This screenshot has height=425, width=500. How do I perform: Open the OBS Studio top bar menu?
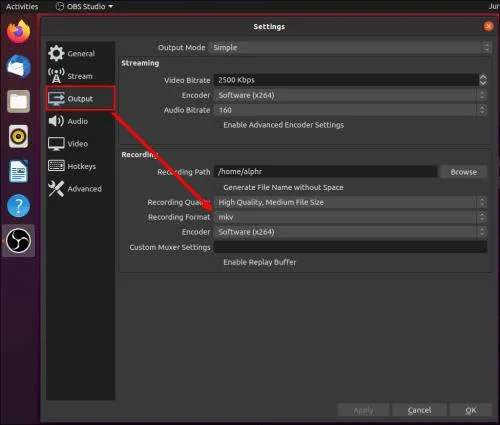(x=84, y=6)
